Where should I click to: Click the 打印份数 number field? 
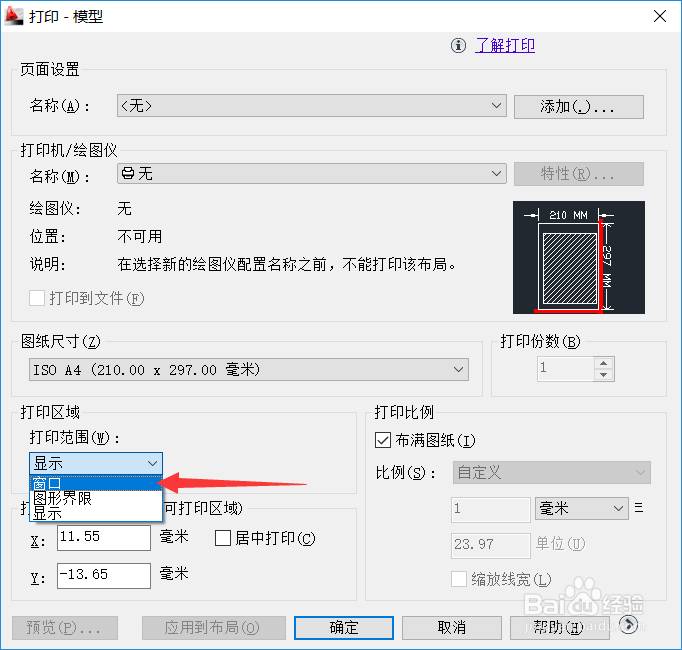coord(565,369)
